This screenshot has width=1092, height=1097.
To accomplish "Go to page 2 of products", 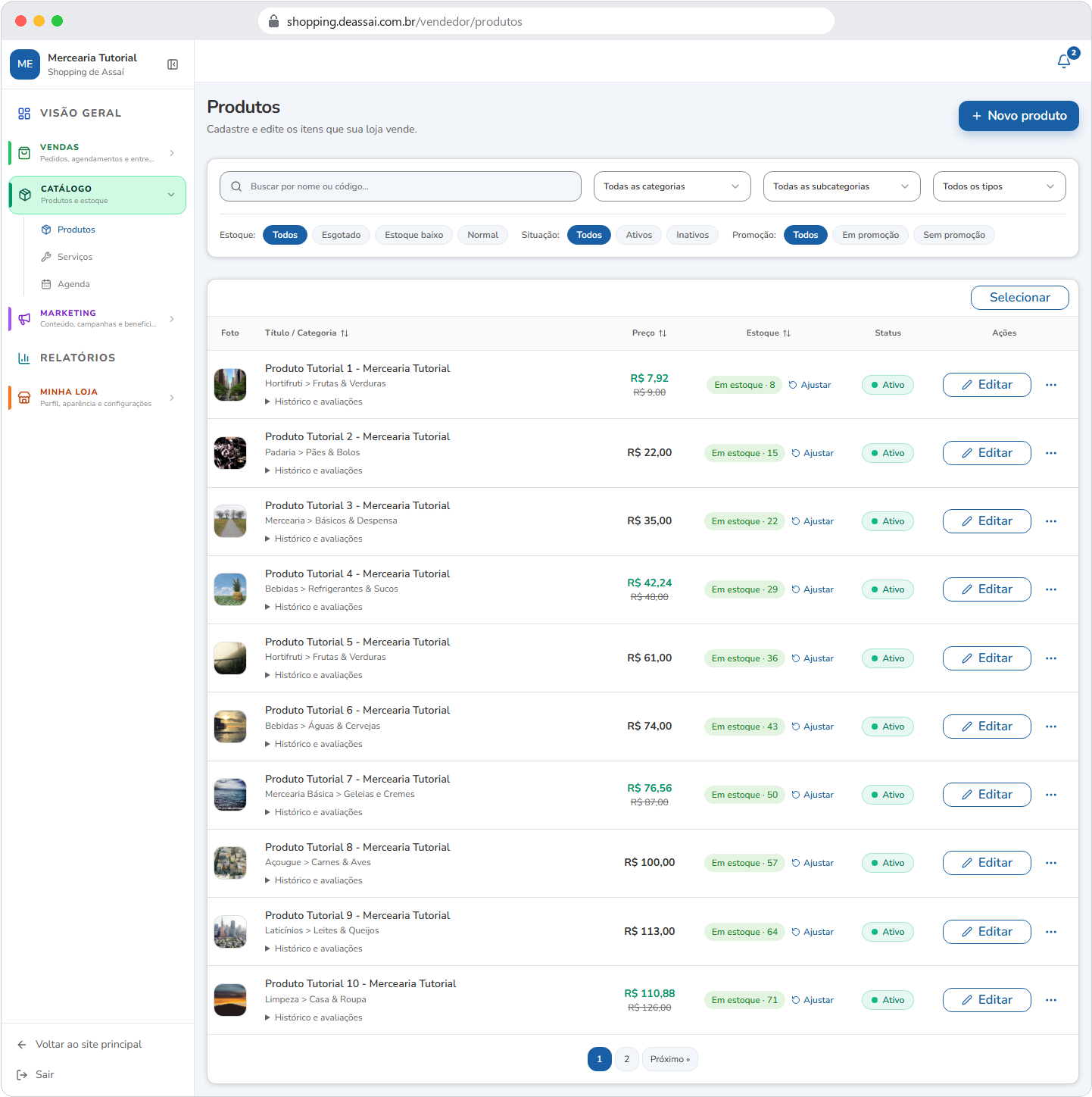I will (626, 1059).
